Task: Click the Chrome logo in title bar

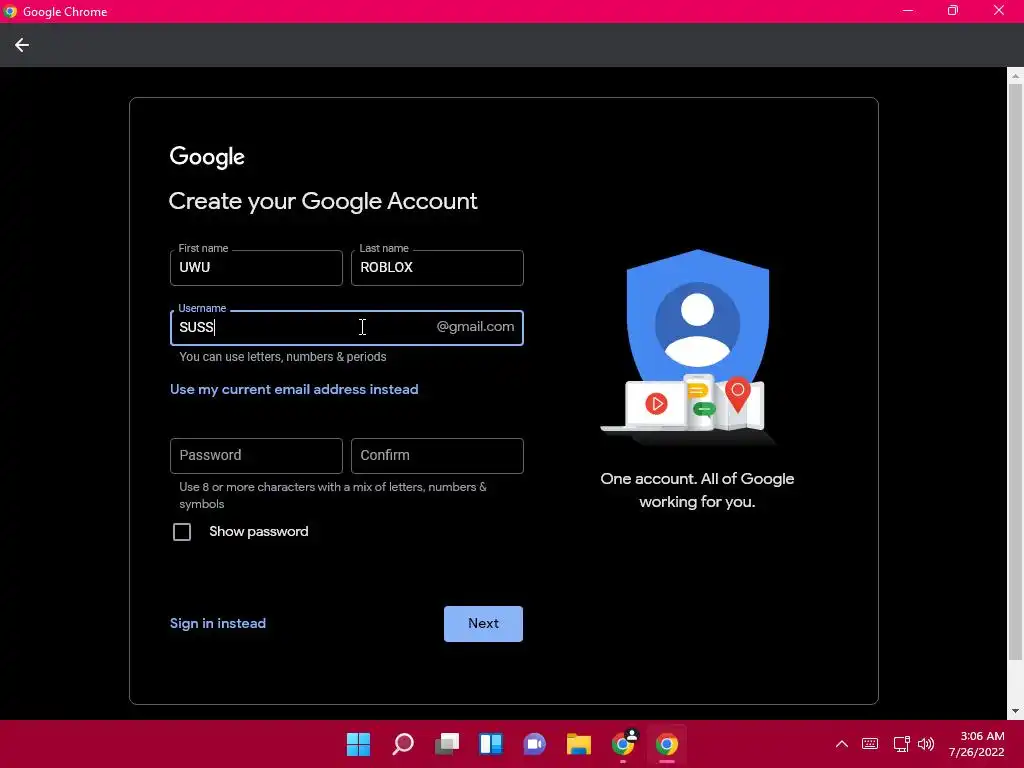Action: point(10,11)
